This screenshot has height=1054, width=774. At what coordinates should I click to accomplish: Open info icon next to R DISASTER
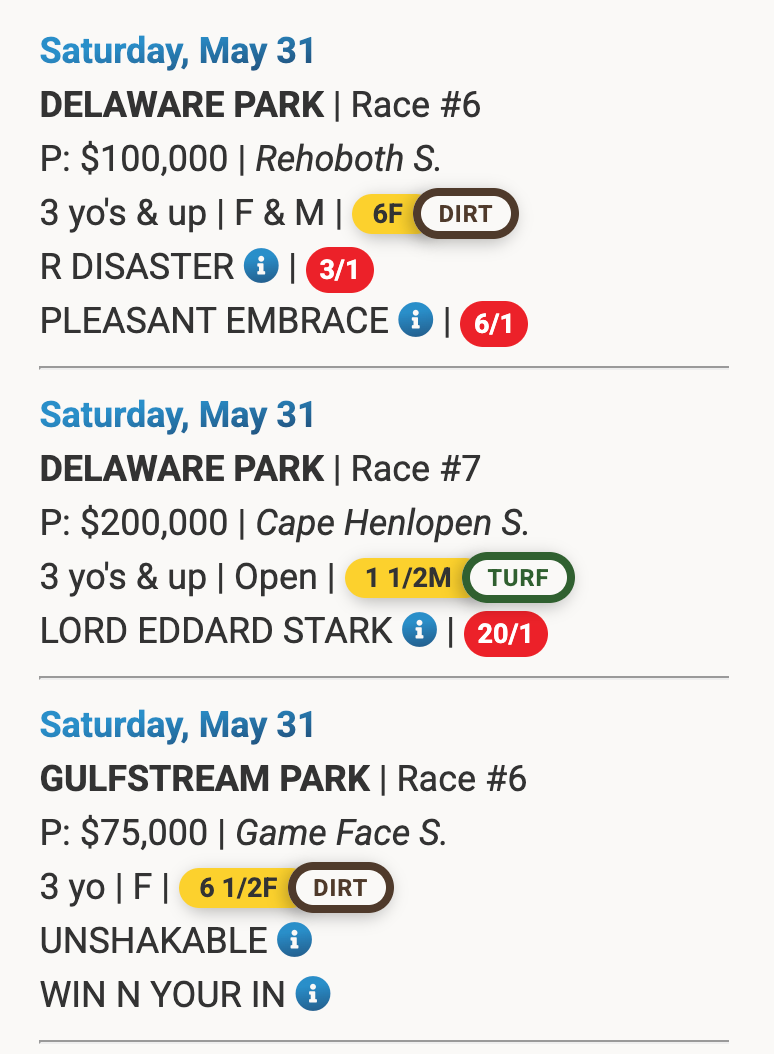click(261, 265)
